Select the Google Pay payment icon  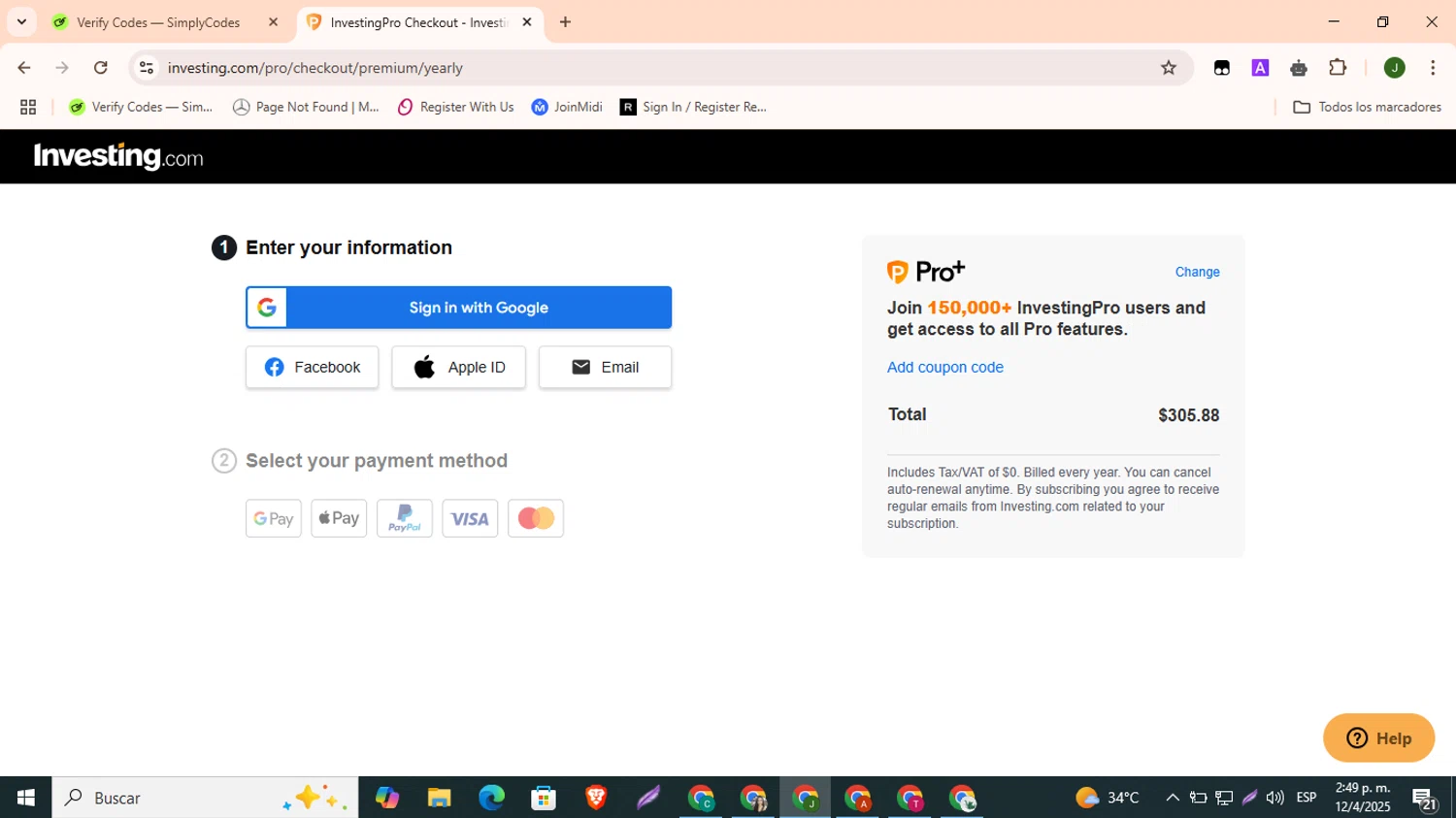[x=274, y=518]
